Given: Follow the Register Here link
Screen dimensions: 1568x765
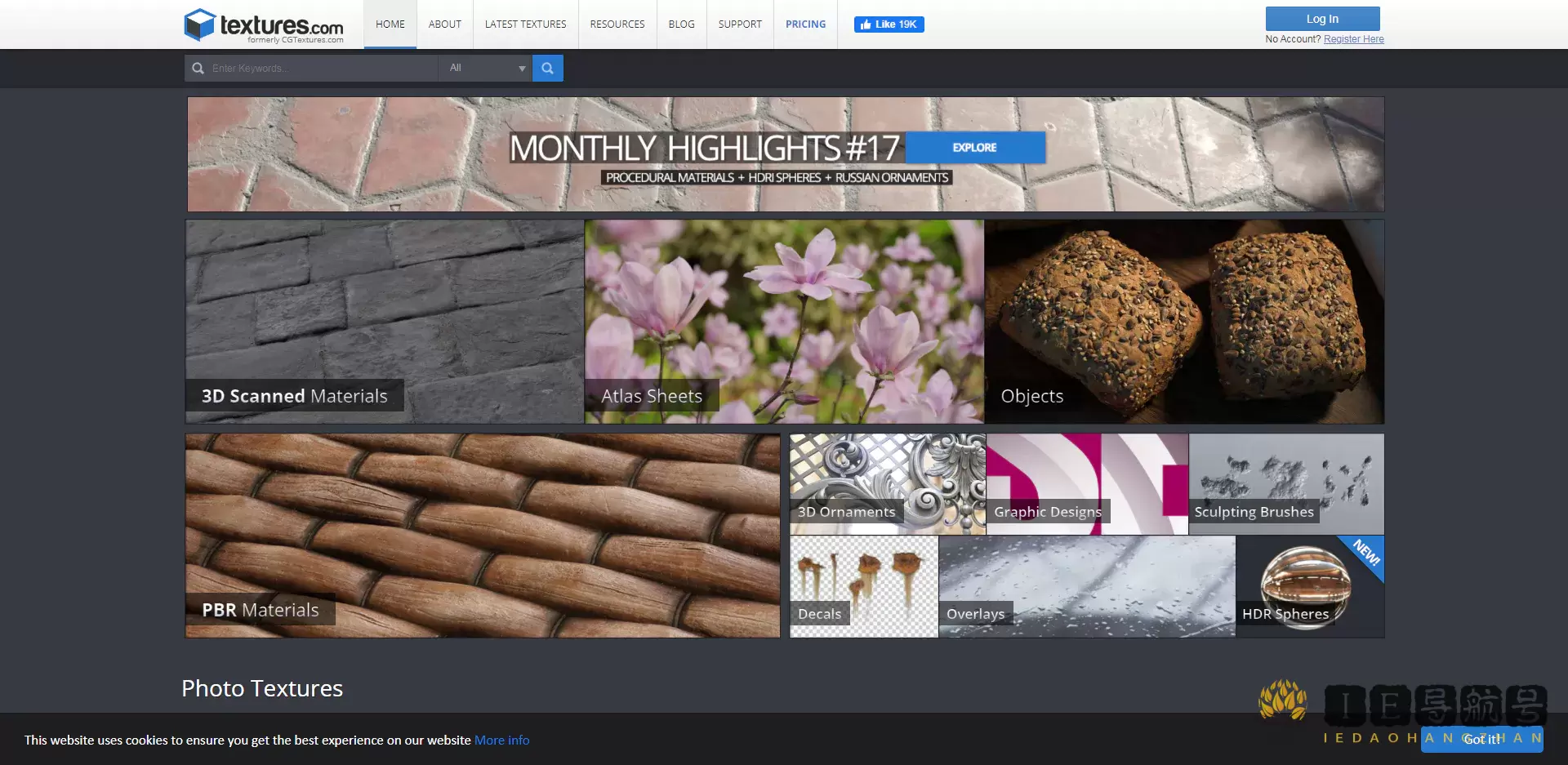Looking at the screenshot, I should 1353,39.
